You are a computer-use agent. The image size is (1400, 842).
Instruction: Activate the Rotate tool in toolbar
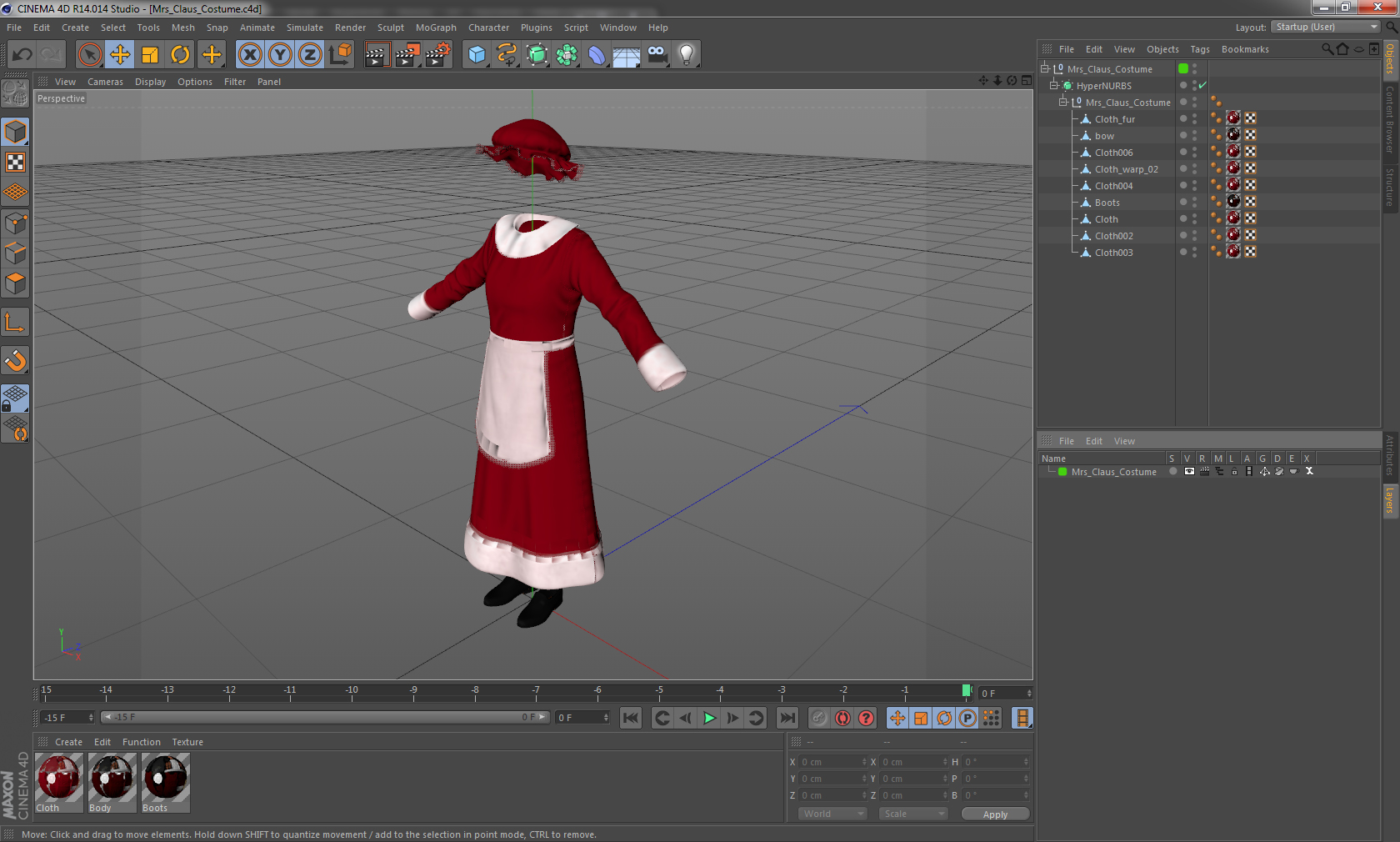click(180, 55)
